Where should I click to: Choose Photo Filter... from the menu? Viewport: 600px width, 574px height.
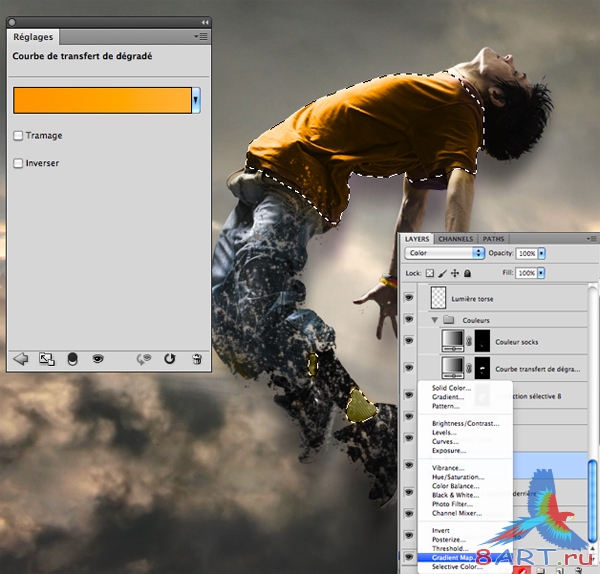(x=452, y=504)
